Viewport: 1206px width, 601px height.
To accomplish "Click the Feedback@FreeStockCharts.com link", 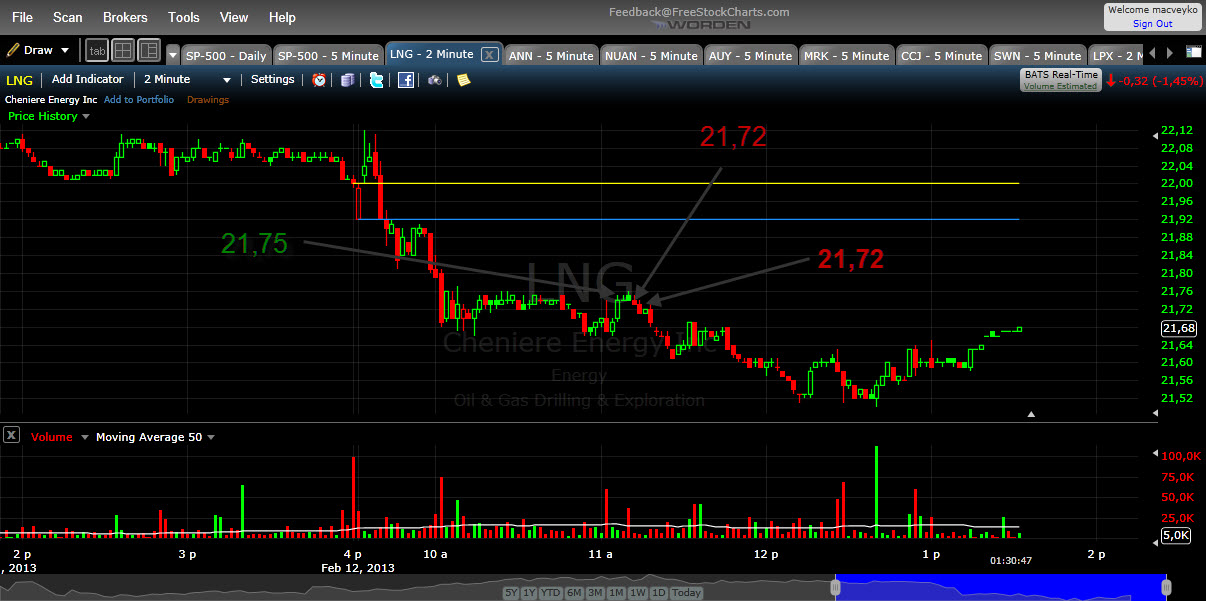I will tap(699, 12).
